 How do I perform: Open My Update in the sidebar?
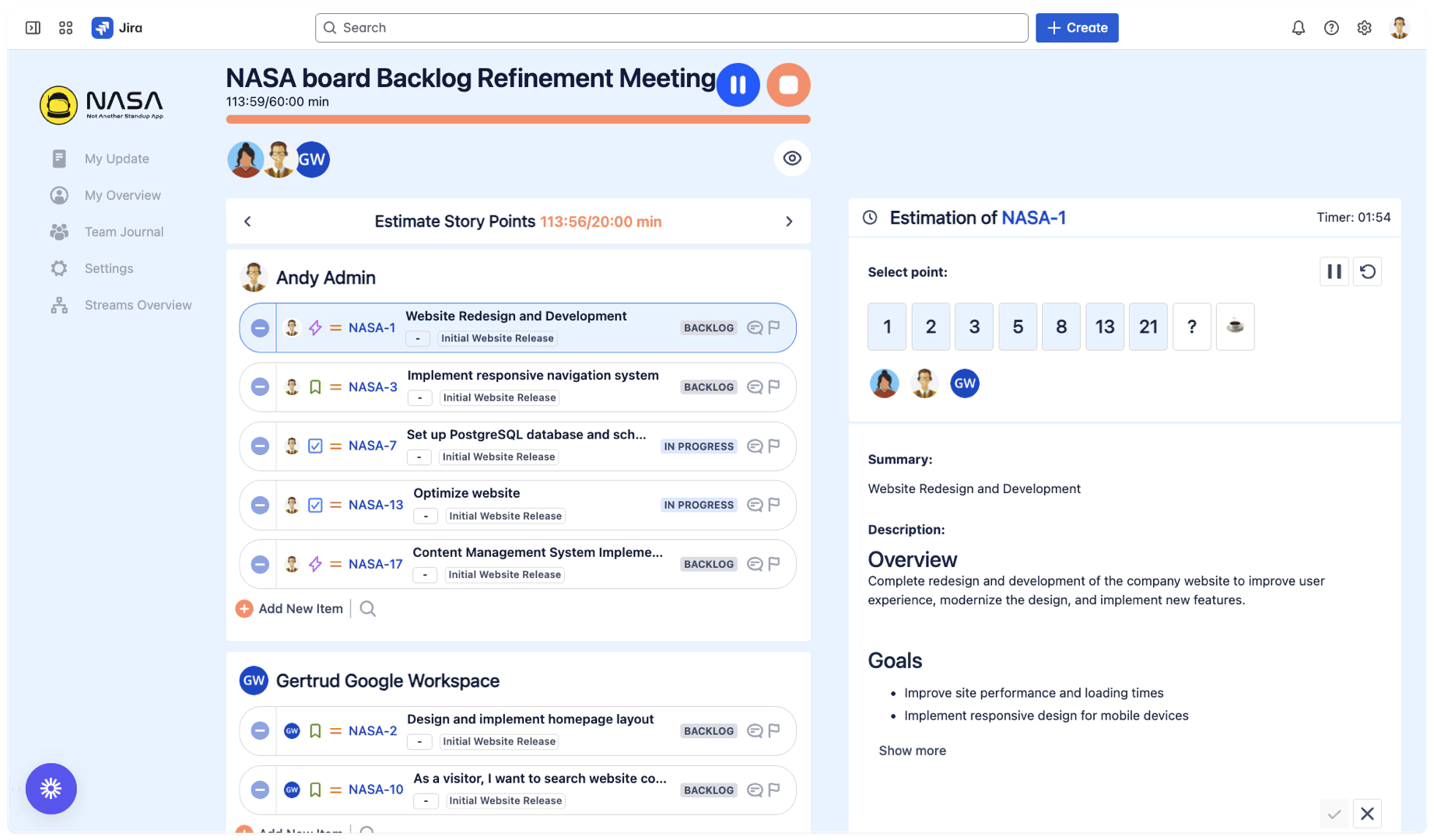[117, 159]
